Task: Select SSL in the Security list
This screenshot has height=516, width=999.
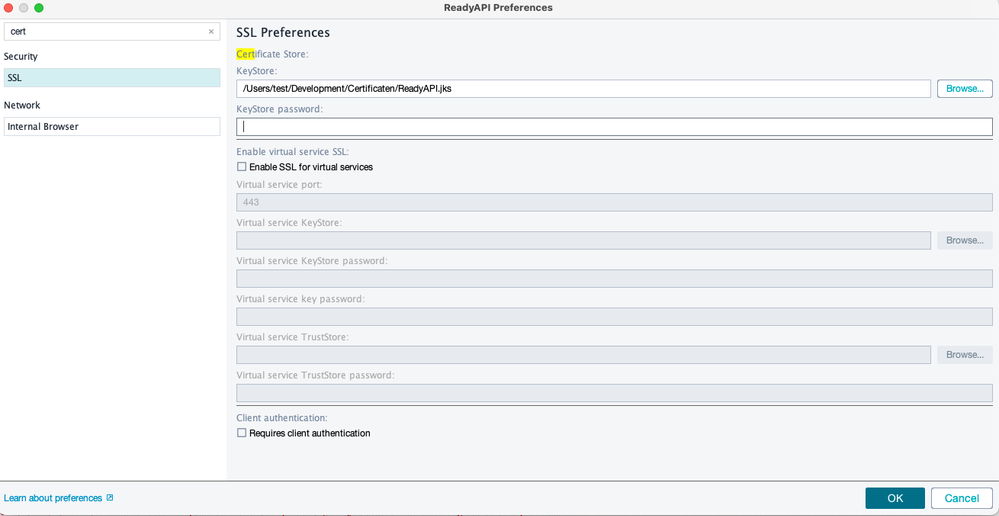Action: [x=112, y=78]
